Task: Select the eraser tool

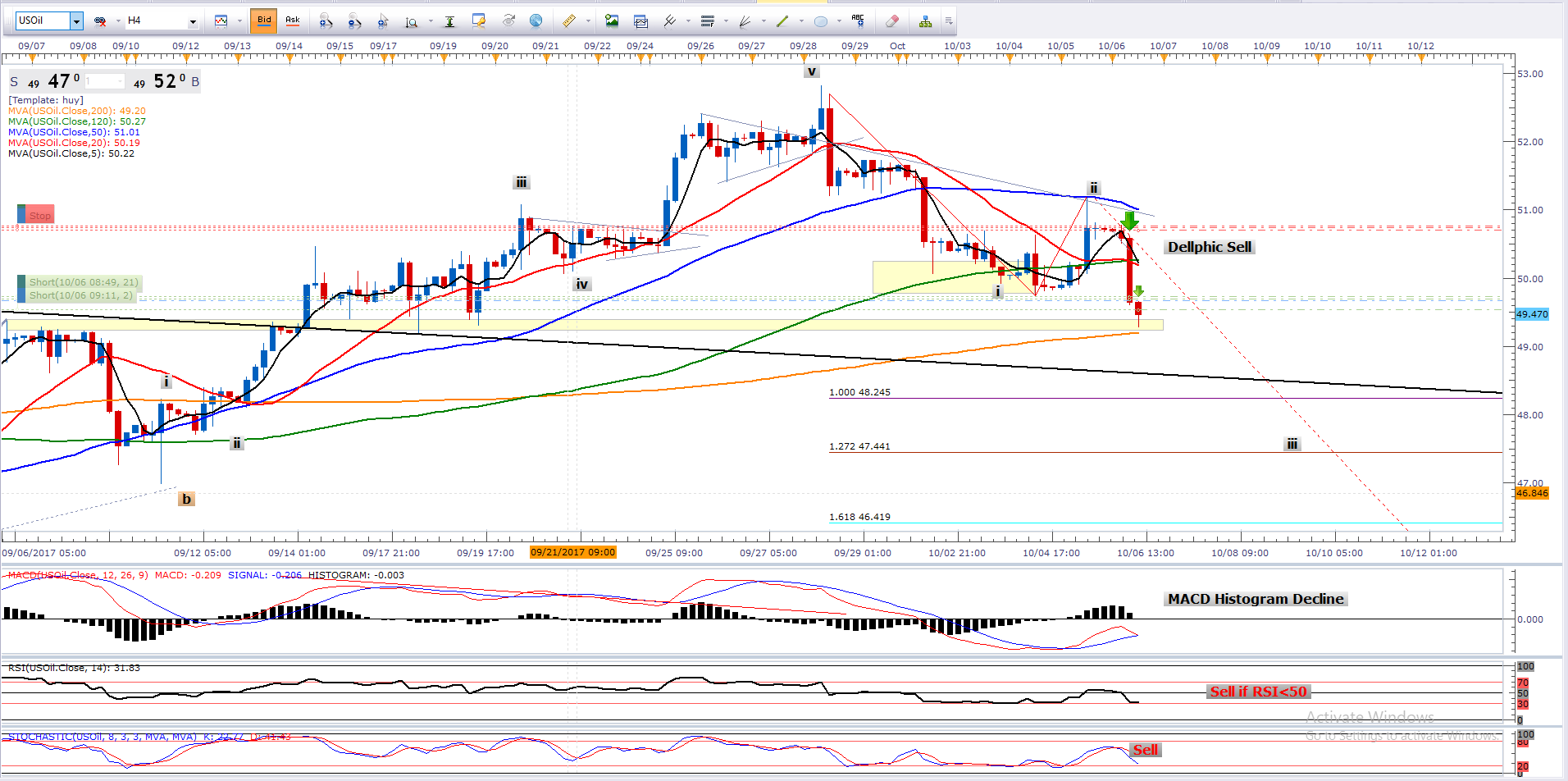Action: coord(892,21)
